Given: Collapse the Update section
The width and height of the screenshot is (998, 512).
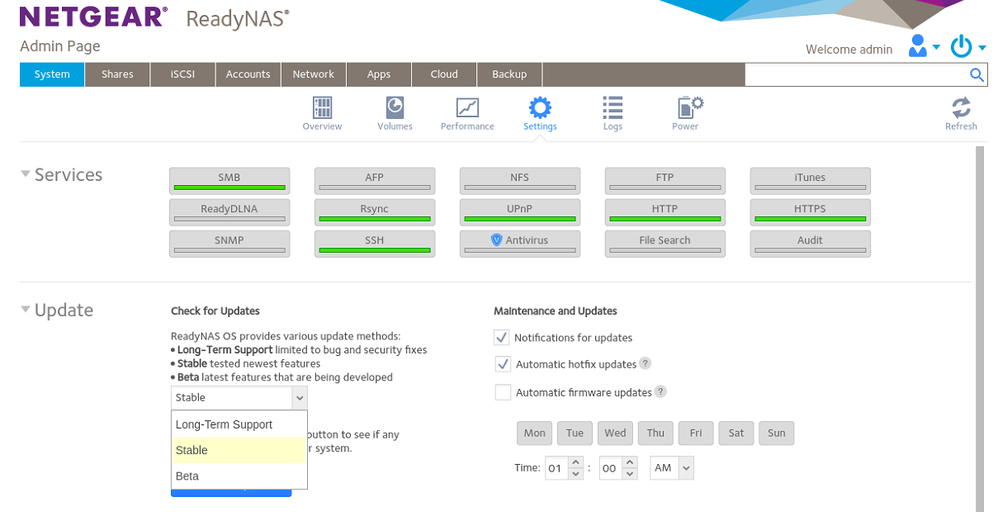Looking at the screenshot, I should click(x=25, y=309).
